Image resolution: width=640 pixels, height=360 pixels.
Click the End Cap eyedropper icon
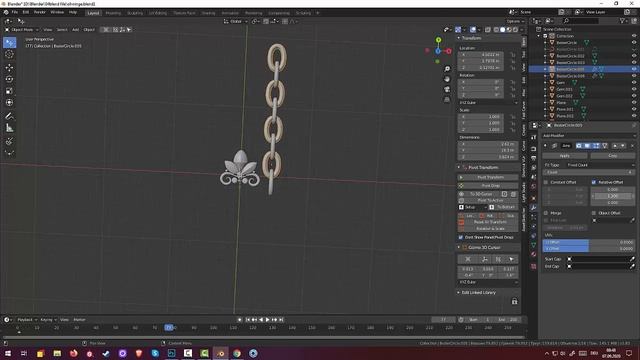pos(632,267)
